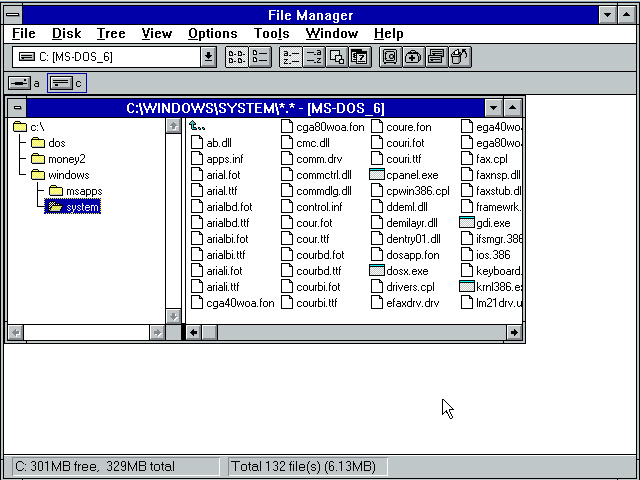Image resolution: width=640 pixels, height=480 pixels.
Task: Select the comm.drv file
Action: click(x=312, y=159)
